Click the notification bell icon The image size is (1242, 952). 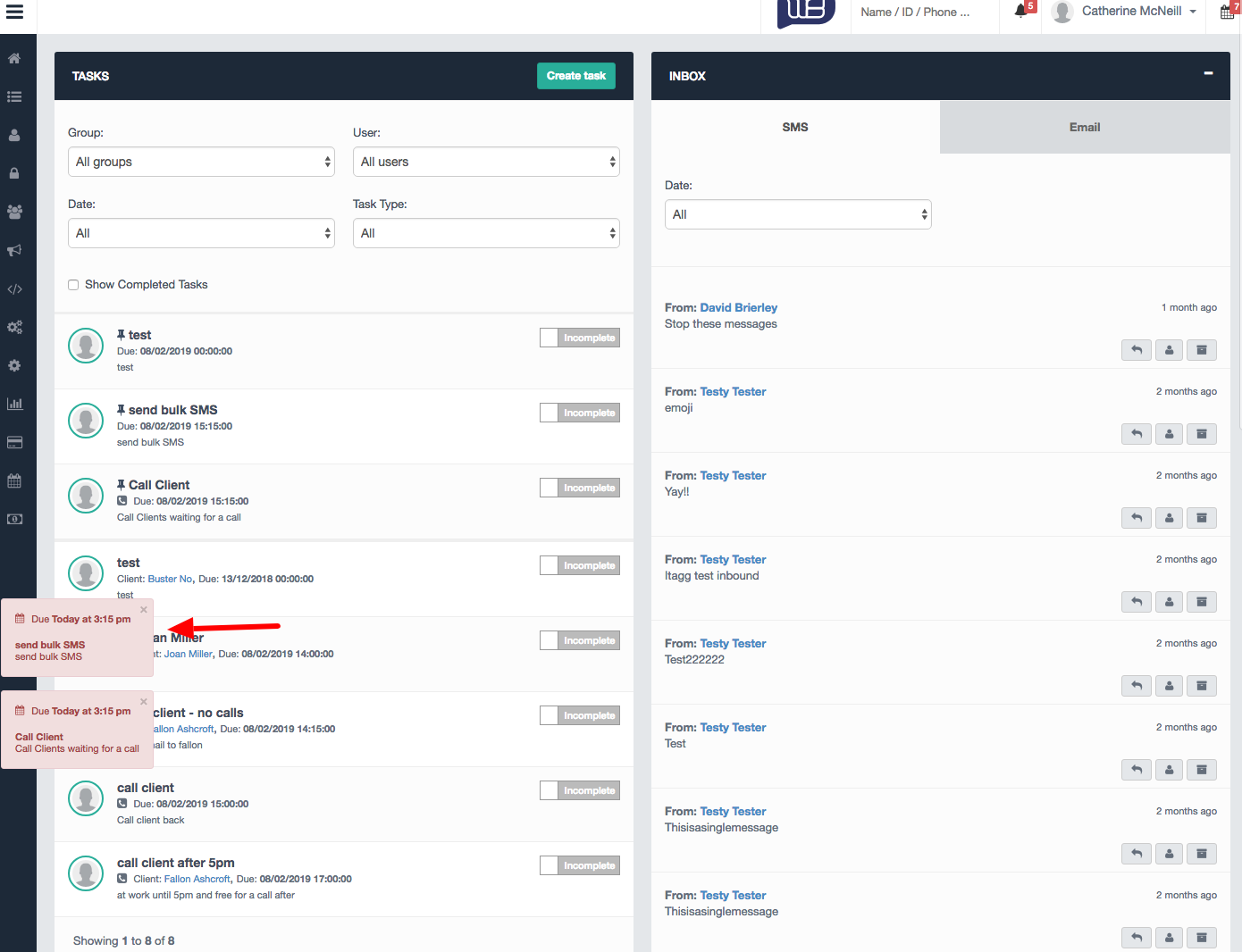click(x=1020, y=12)
